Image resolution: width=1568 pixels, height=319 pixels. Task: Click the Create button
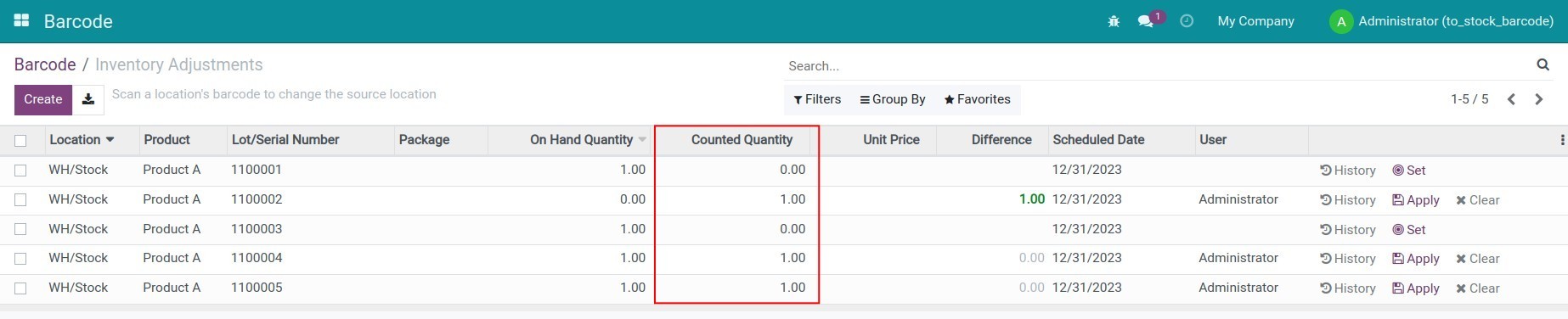43,99
